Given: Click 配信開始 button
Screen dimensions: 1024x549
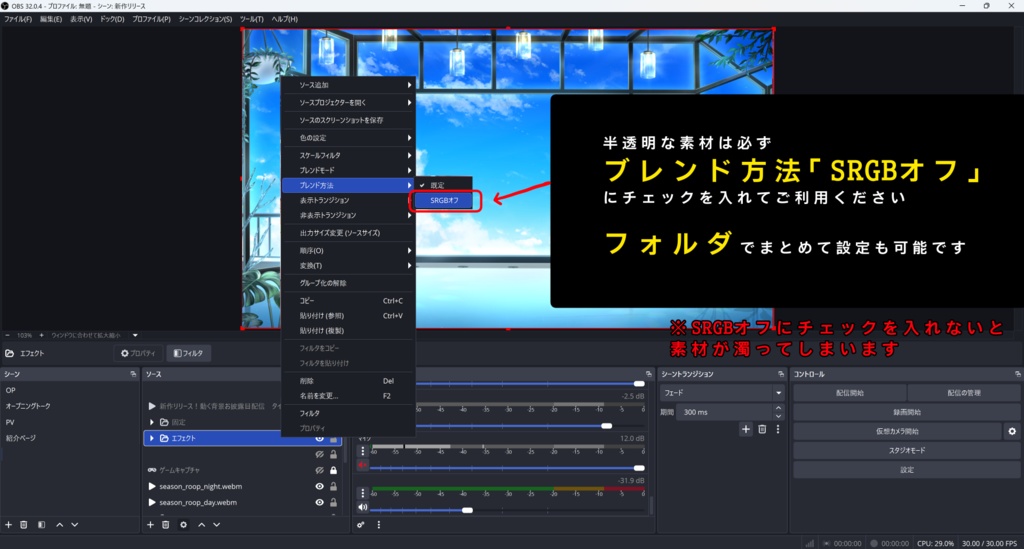Looking at the screenshot, I should 850,393.
